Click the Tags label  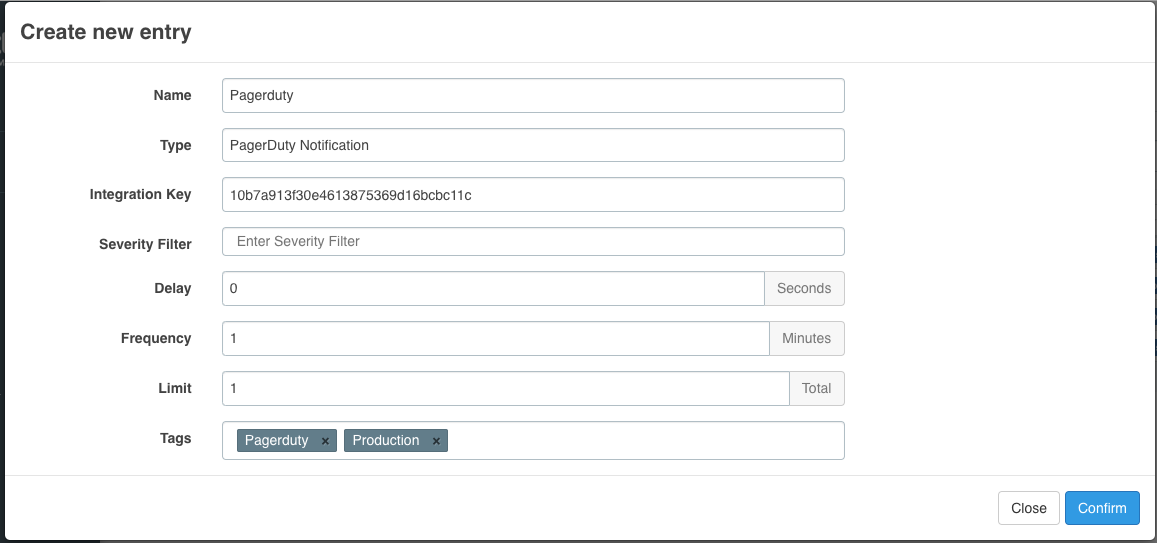point(175,438)
